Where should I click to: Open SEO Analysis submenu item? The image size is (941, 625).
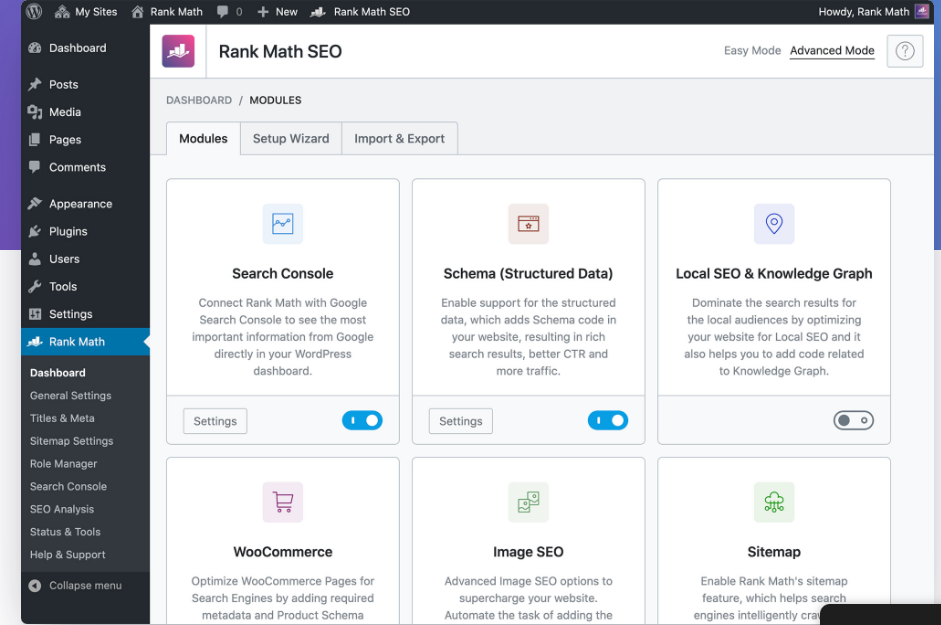[62, 509]
